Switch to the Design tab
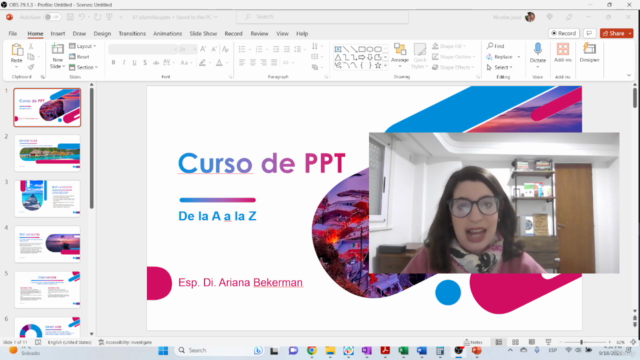The height and width of the screenshot is (360, 640). pos(102,33)
